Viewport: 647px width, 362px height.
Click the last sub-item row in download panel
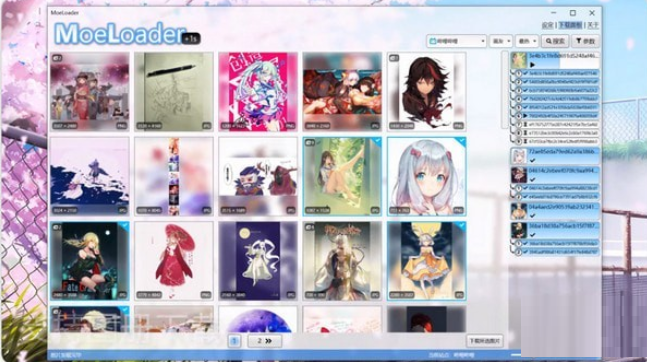point(557,252)
